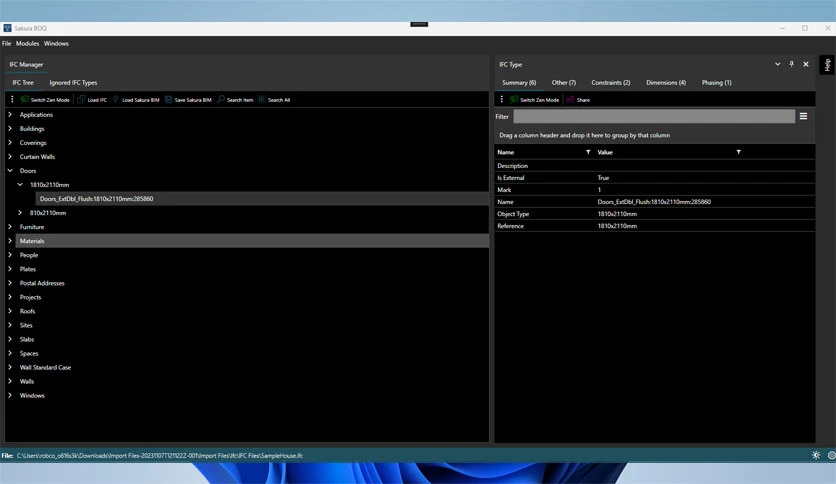Click the Save Sakura BIM icon

(168, 100)
